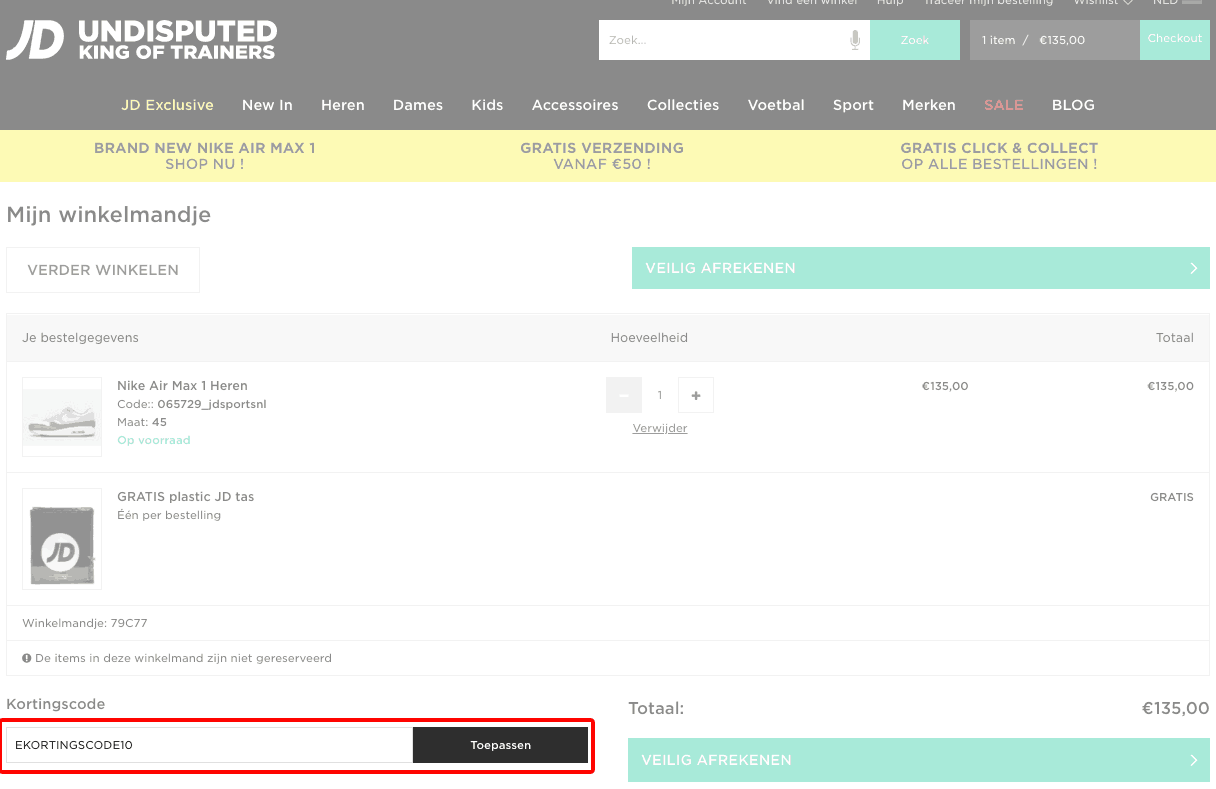This screenshot has height=789, width=1216.
Task: Open the Nike Air Max 1 thumbnail
Action: (62, 417)
